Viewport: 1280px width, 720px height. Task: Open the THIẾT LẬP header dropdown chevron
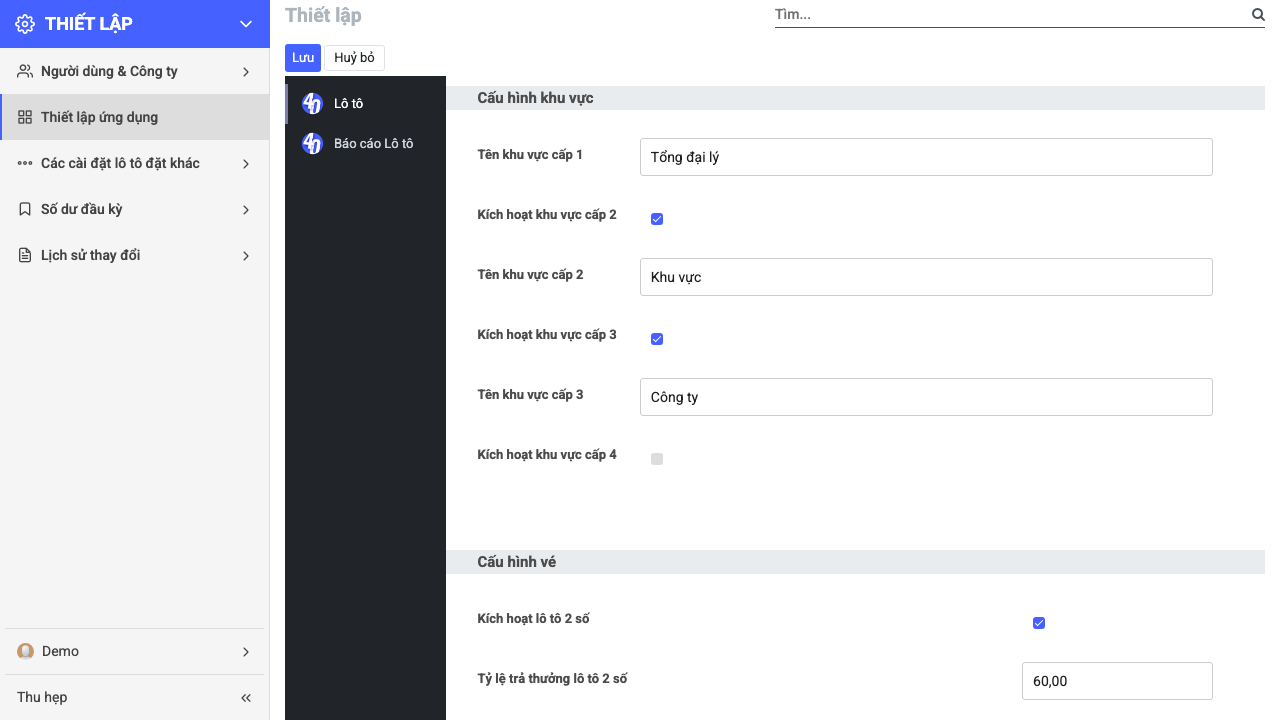click(x=246, y=24)
